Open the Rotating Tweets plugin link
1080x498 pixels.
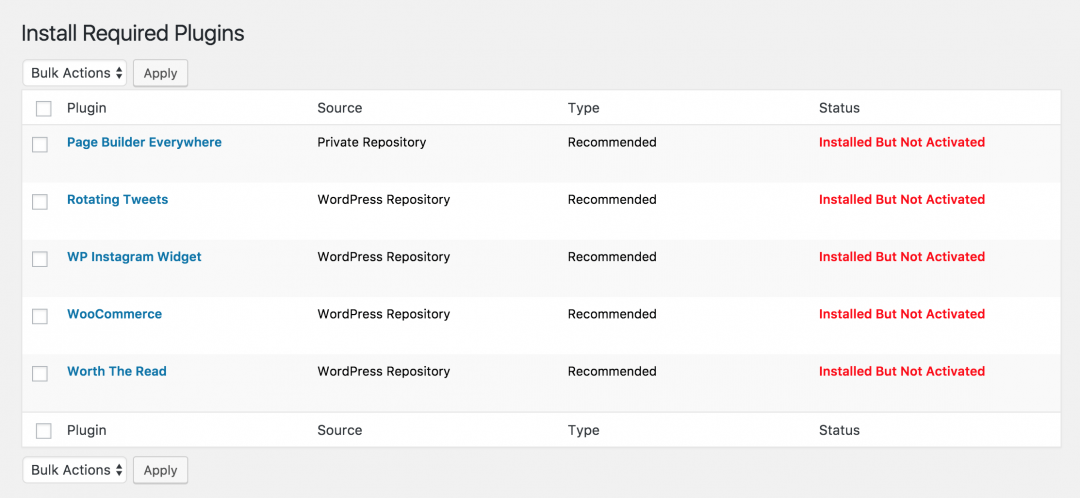click(x=117, y=200)
